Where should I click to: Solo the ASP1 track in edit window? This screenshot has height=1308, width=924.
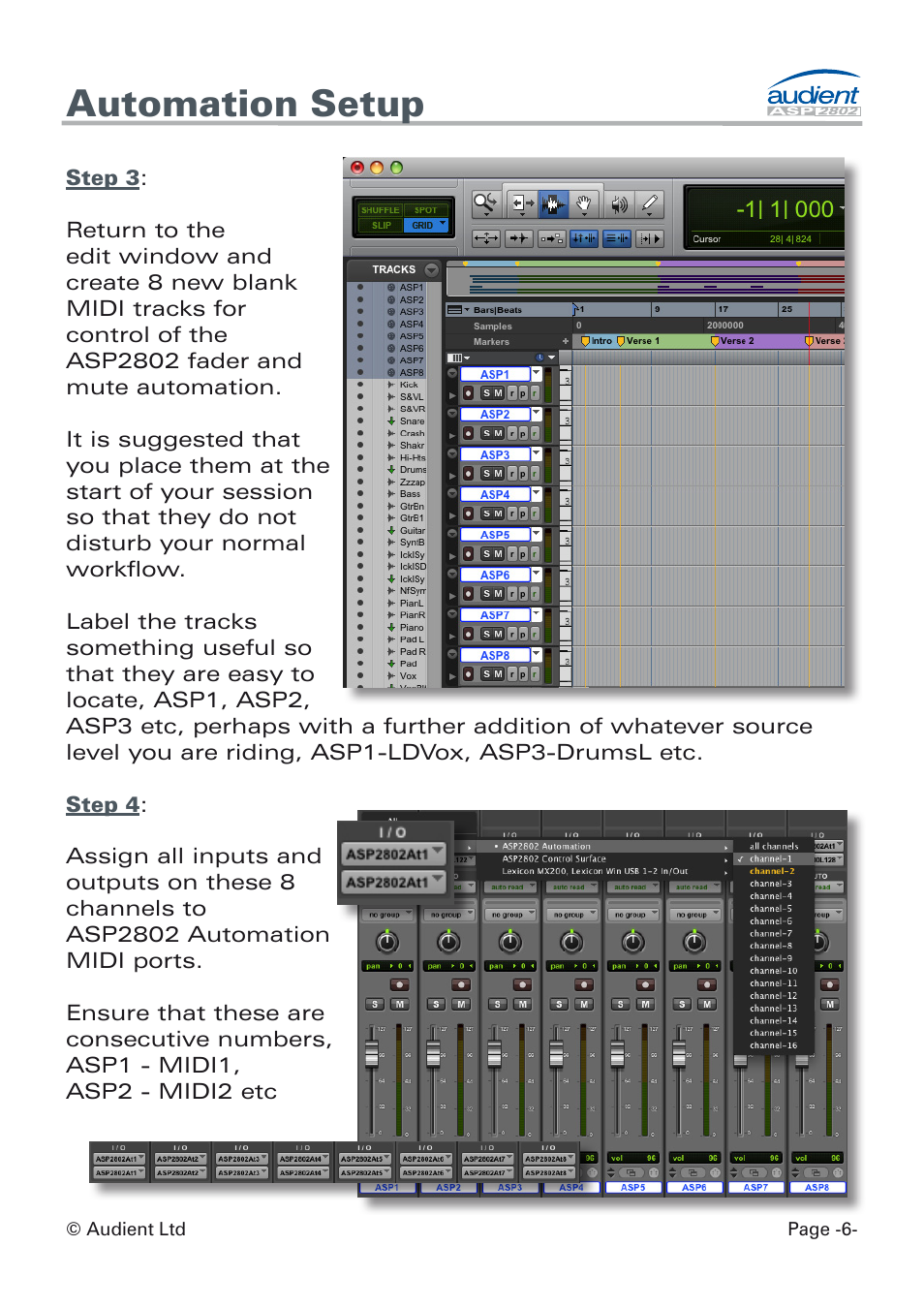[x=486, y=393]
